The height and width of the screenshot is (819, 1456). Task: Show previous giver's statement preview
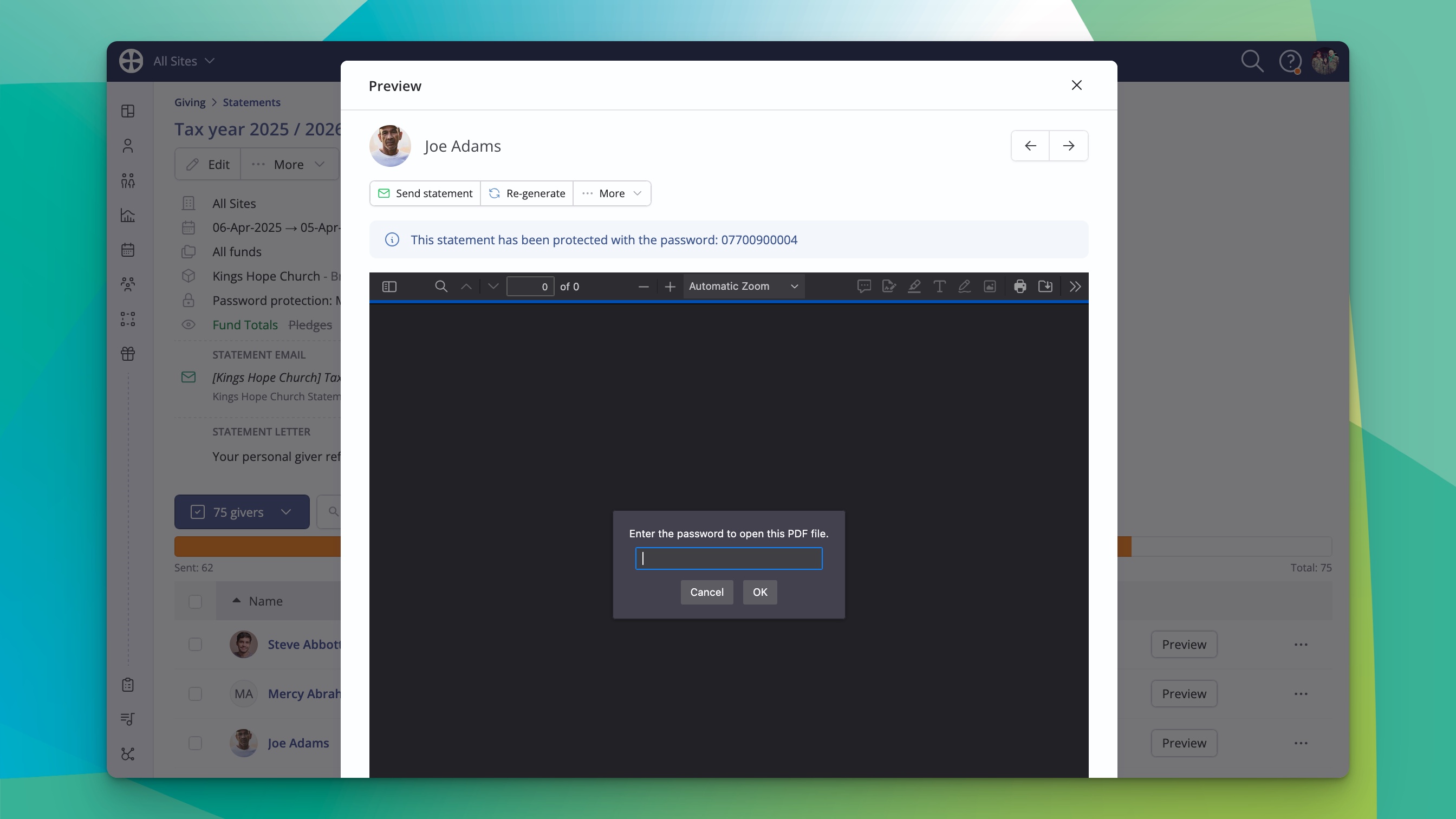[x=1030, y=146]
